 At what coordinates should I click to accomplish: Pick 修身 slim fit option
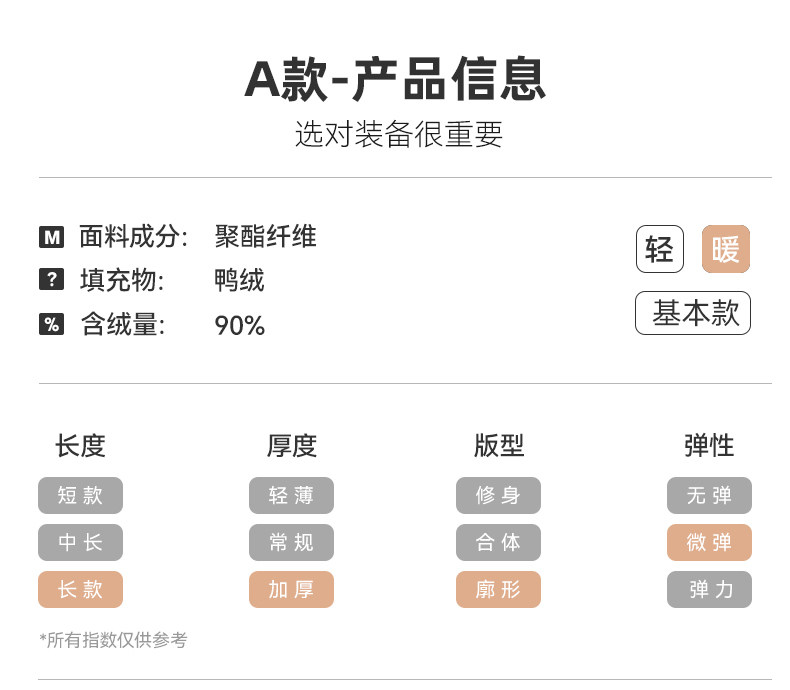coord(498,495)
